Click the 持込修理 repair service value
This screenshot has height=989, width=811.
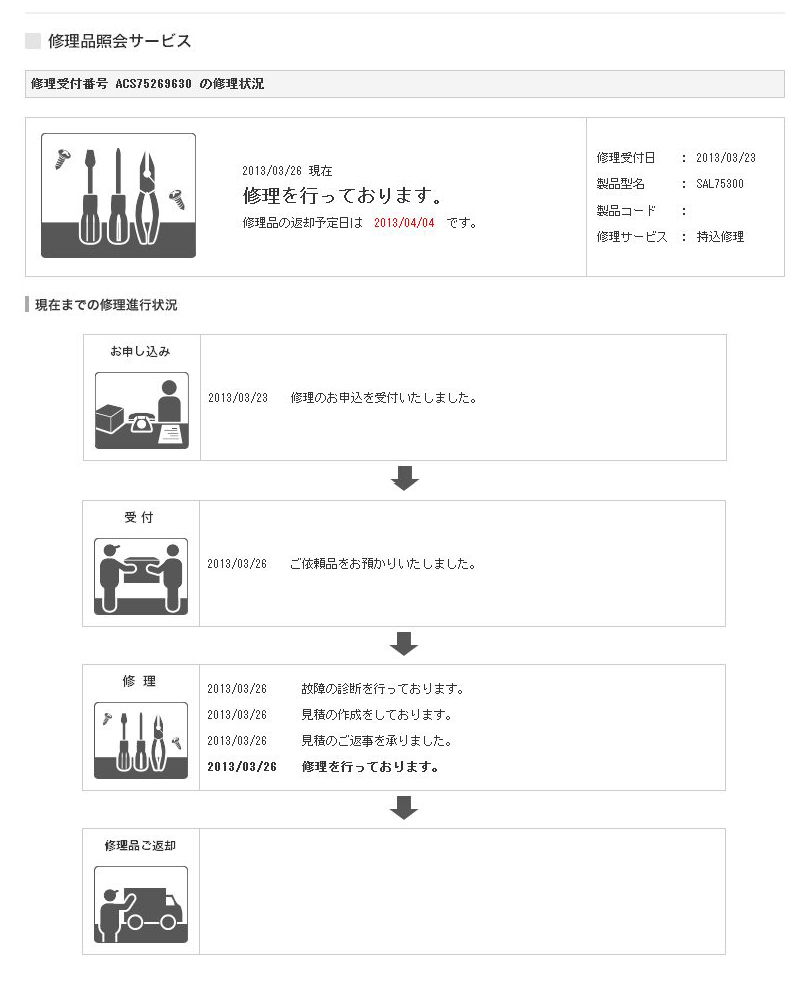(x=720, y=237)
